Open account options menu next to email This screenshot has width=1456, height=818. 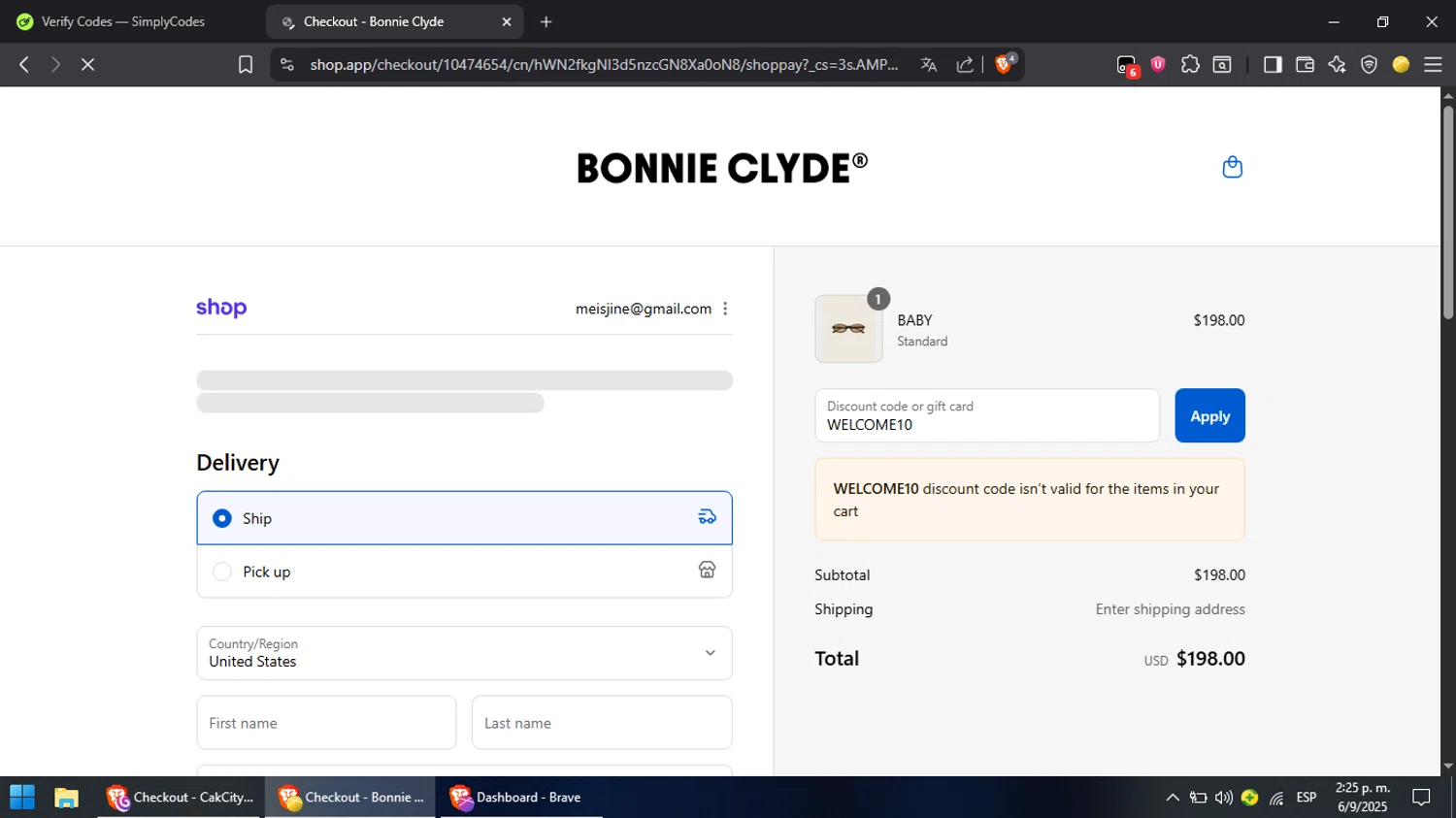[x=725, y=309]
